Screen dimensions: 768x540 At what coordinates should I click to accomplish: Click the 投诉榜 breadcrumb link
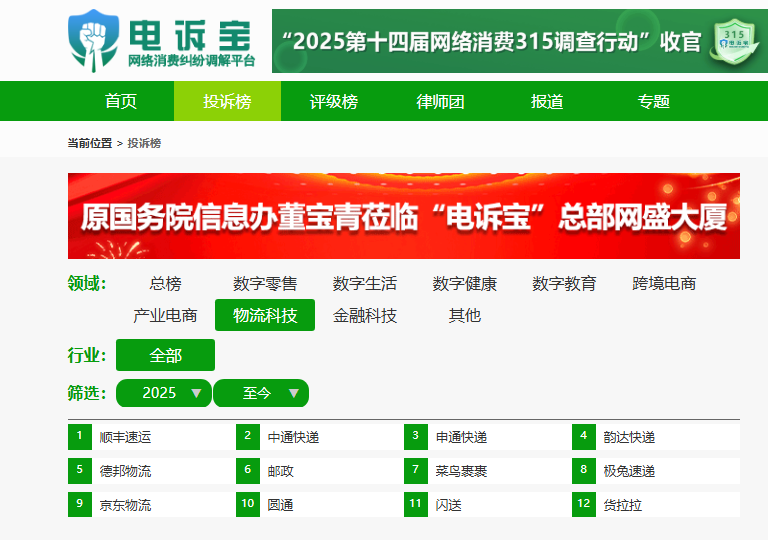coord(144,143)
